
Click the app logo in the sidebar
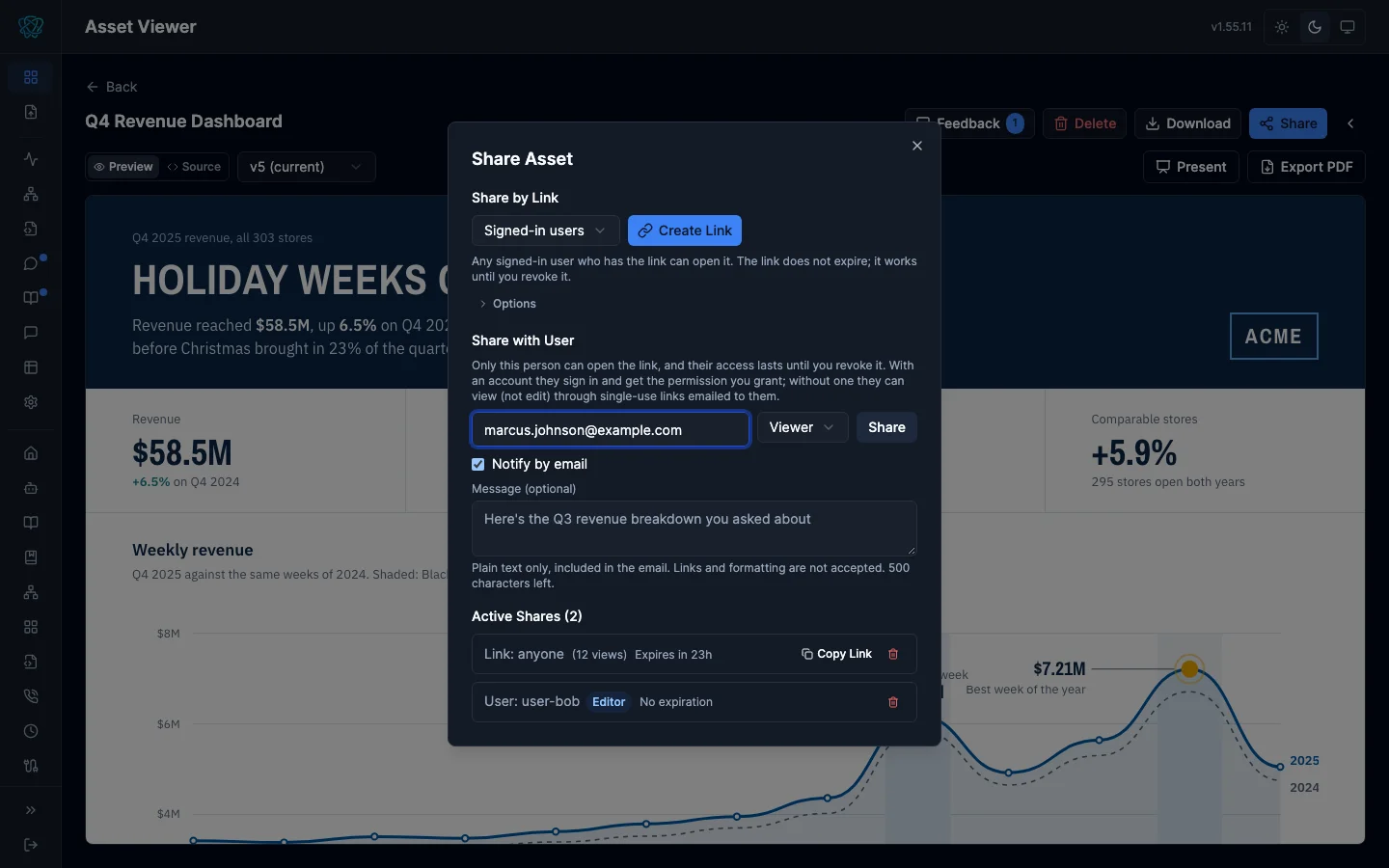tap(31, 27)
